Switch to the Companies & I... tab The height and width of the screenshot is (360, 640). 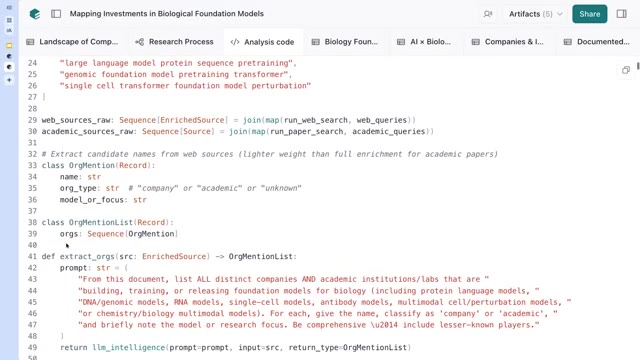[507, 42]
